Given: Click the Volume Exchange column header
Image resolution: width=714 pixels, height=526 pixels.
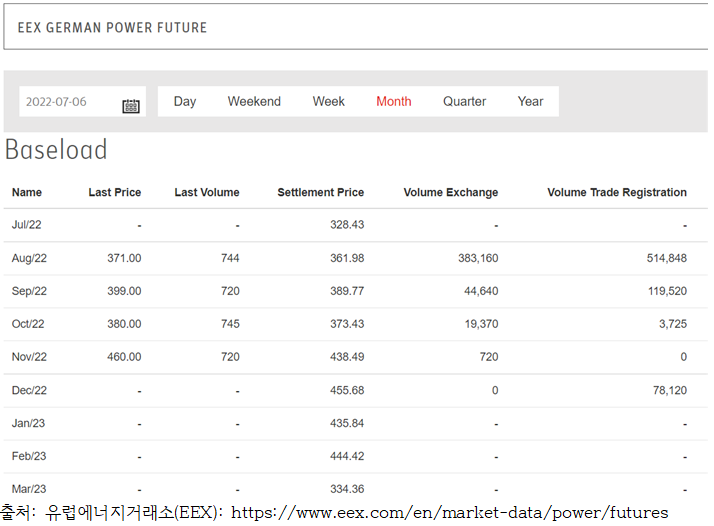Looking at the screenshot, I should (x=450, y=192).
